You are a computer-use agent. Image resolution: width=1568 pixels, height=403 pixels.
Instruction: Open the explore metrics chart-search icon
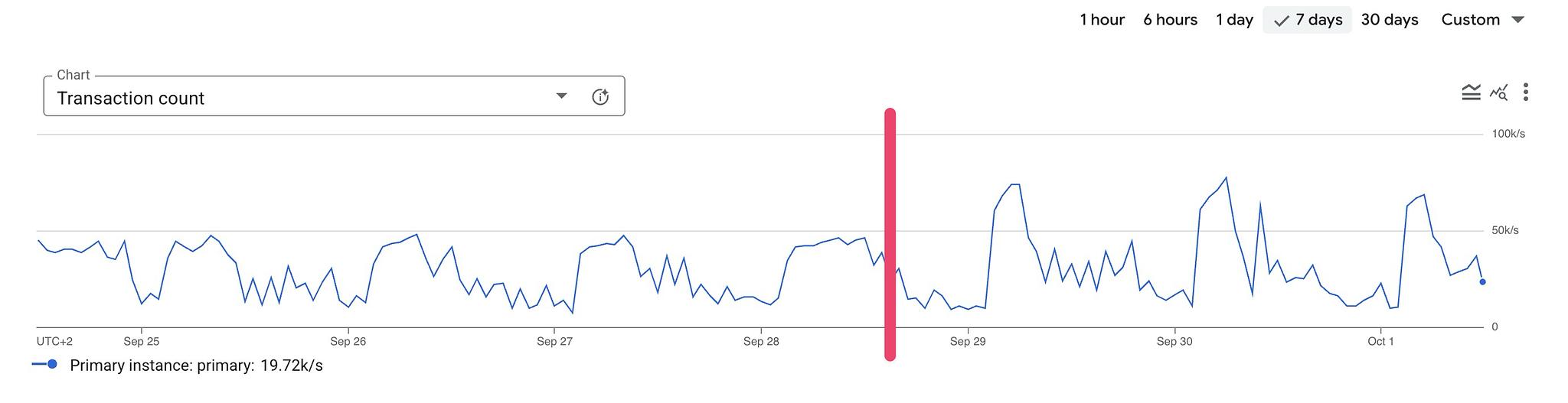1498,93
